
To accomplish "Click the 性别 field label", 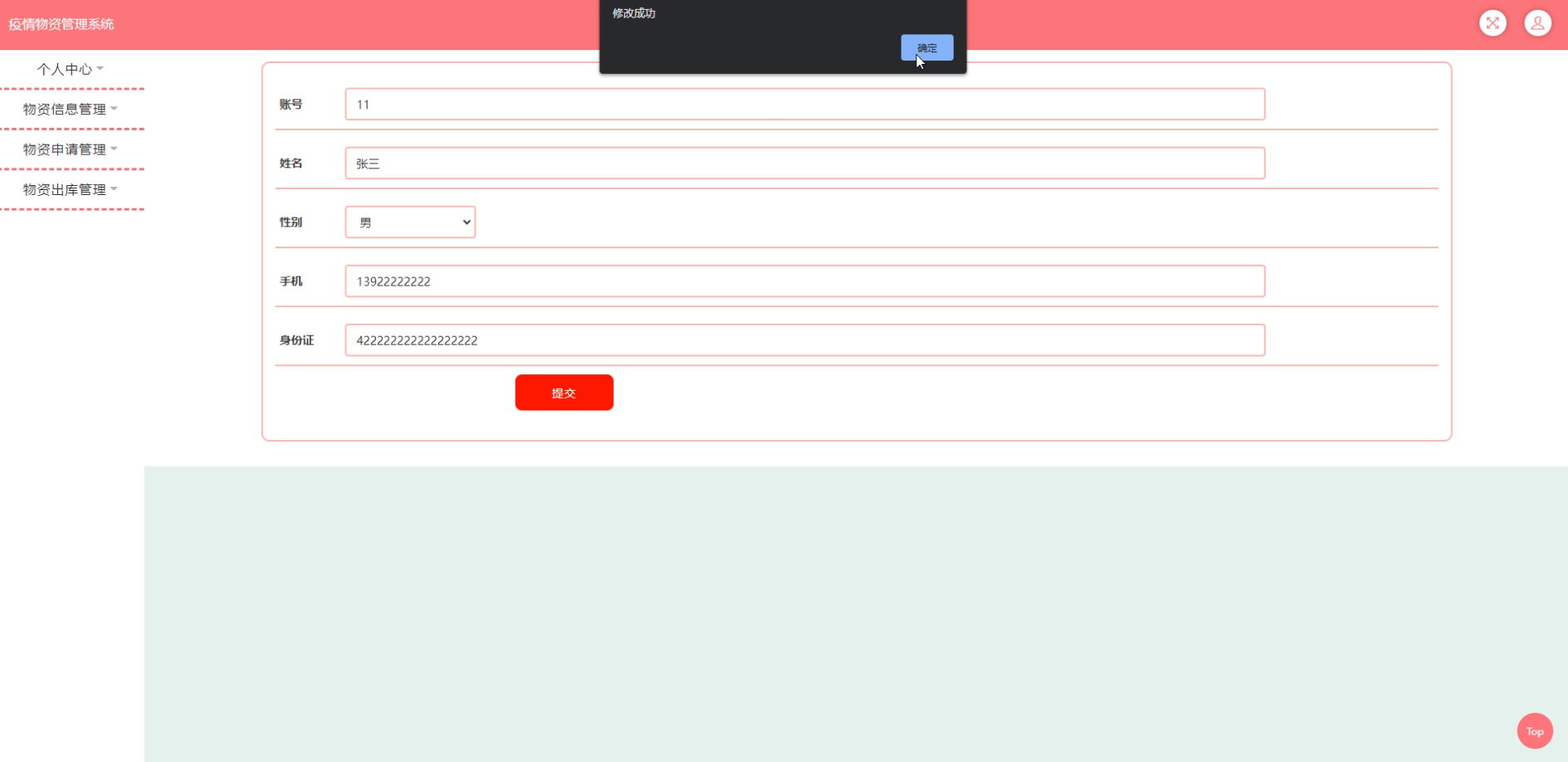I will coord(291,222).
